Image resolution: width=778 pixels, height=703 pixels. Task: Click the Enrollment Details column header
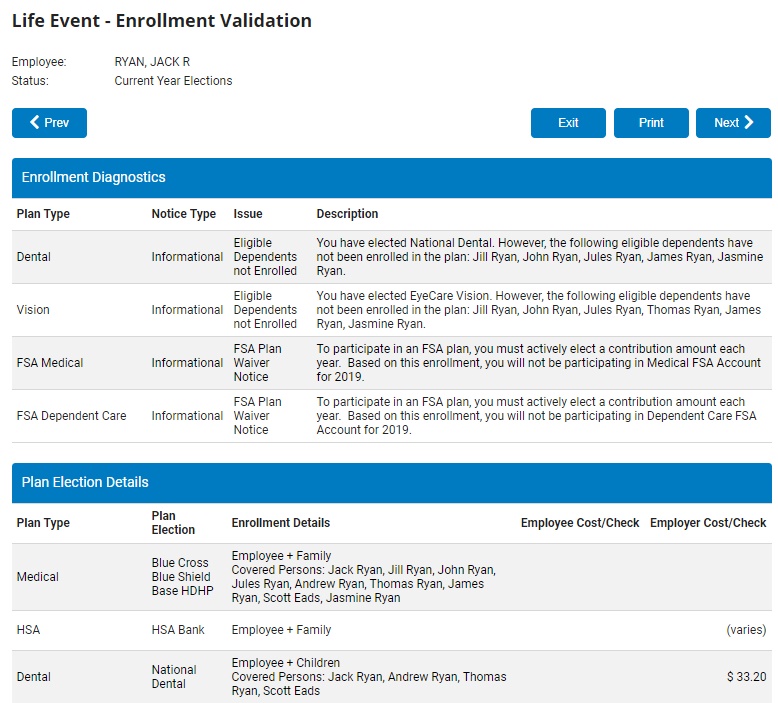(280, 523)
